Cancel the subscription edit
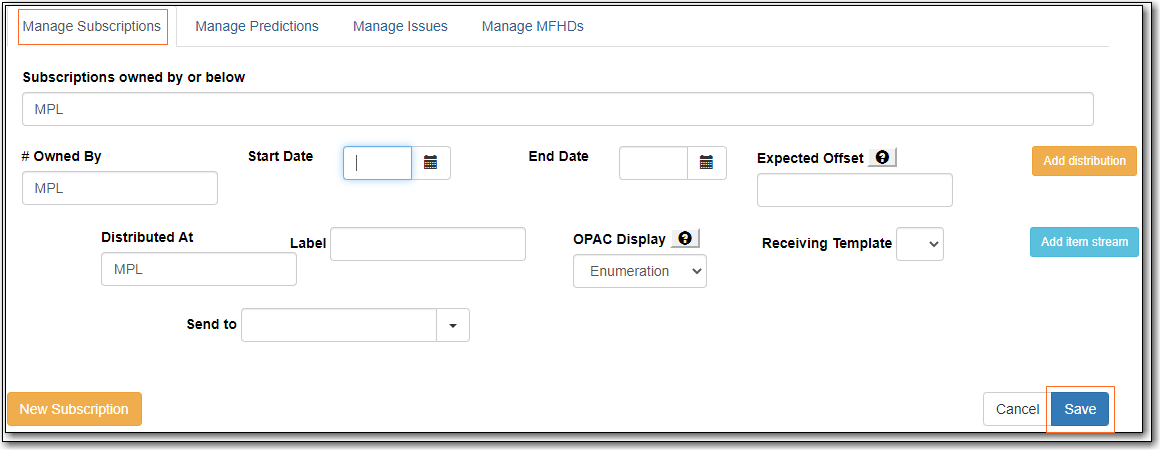Viewport: 1160px width, 450px height. click(x=1017, y=409)
